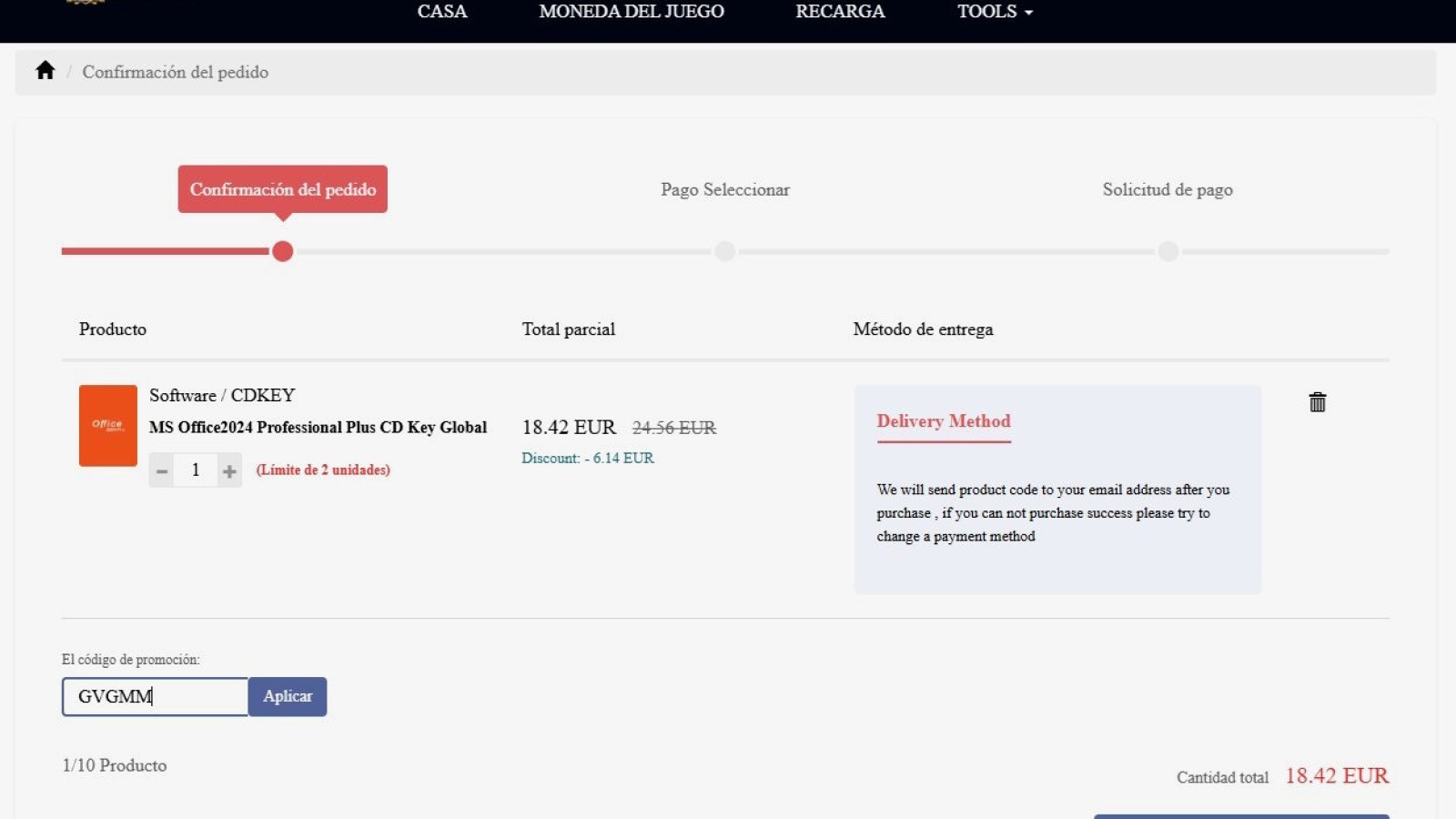Click the Aplicar promo code button
1456x819 pixels.
pos(288,696)
